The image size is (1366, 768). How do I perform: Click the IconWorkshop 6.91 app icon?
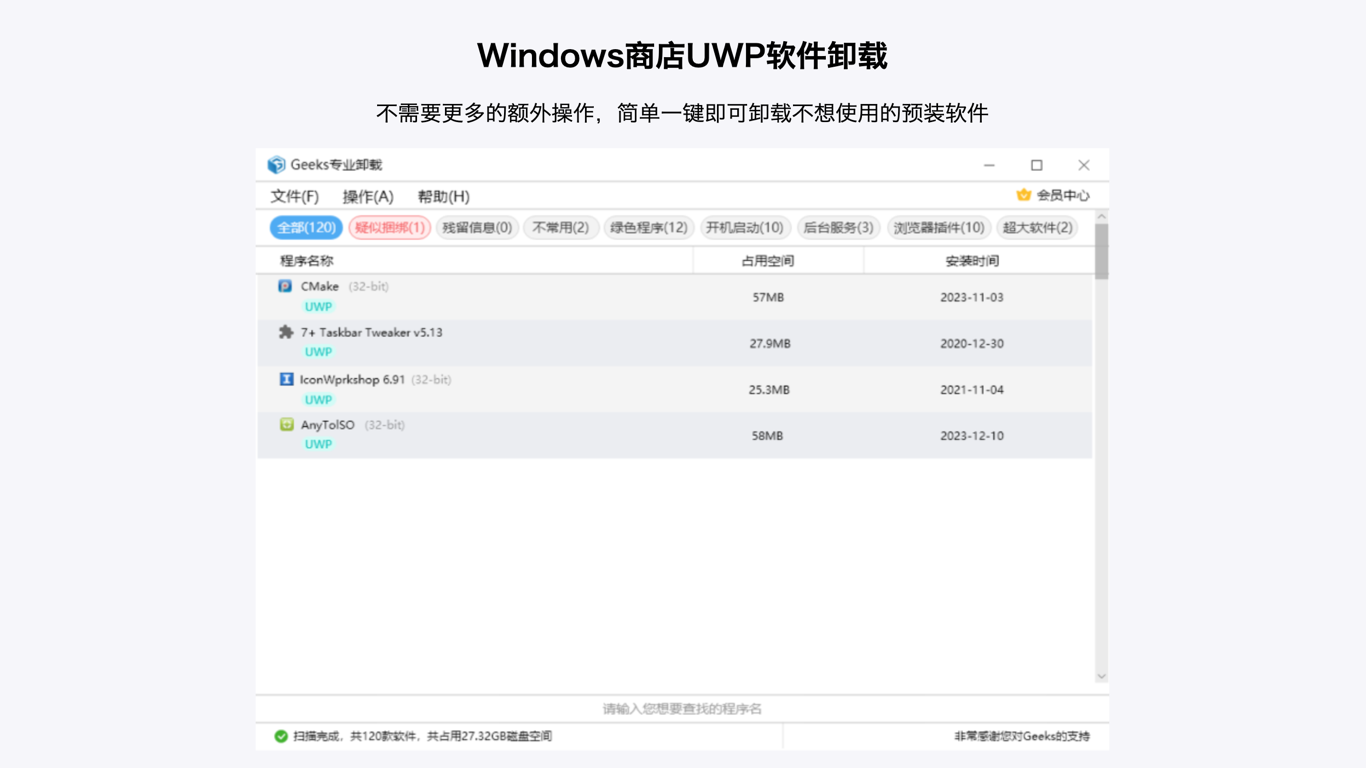coord(286,379)
